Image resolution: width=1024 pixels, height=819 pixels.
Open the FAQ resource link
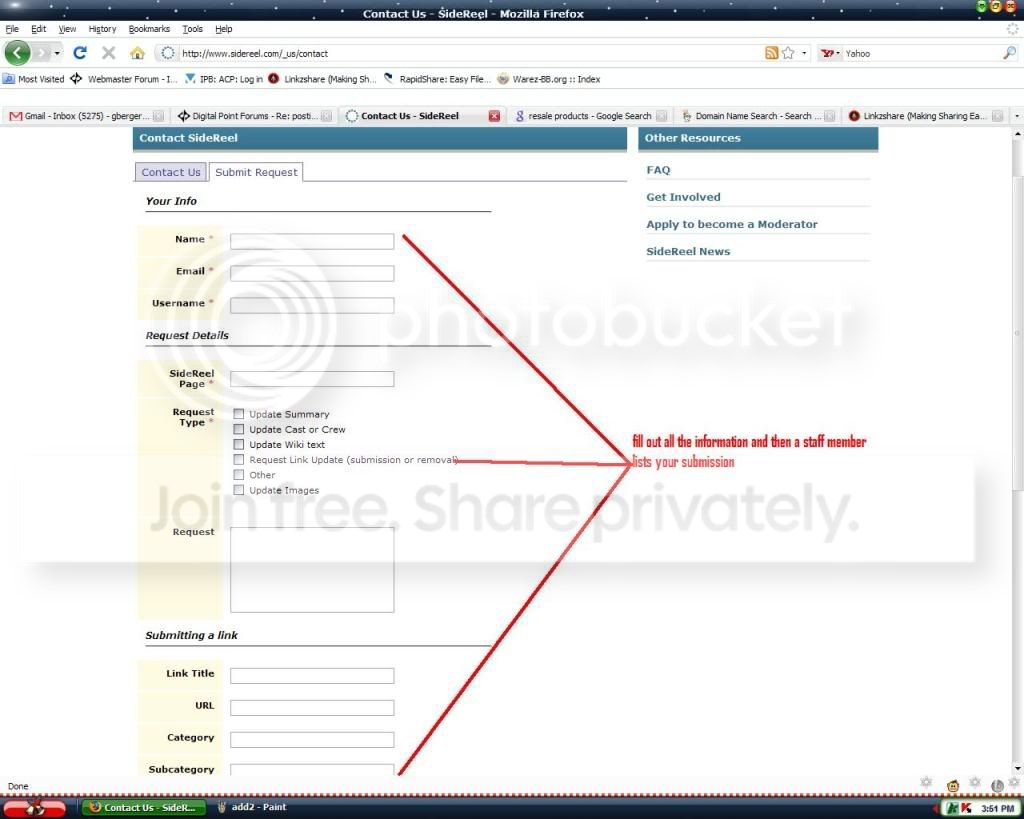[658, 170]
